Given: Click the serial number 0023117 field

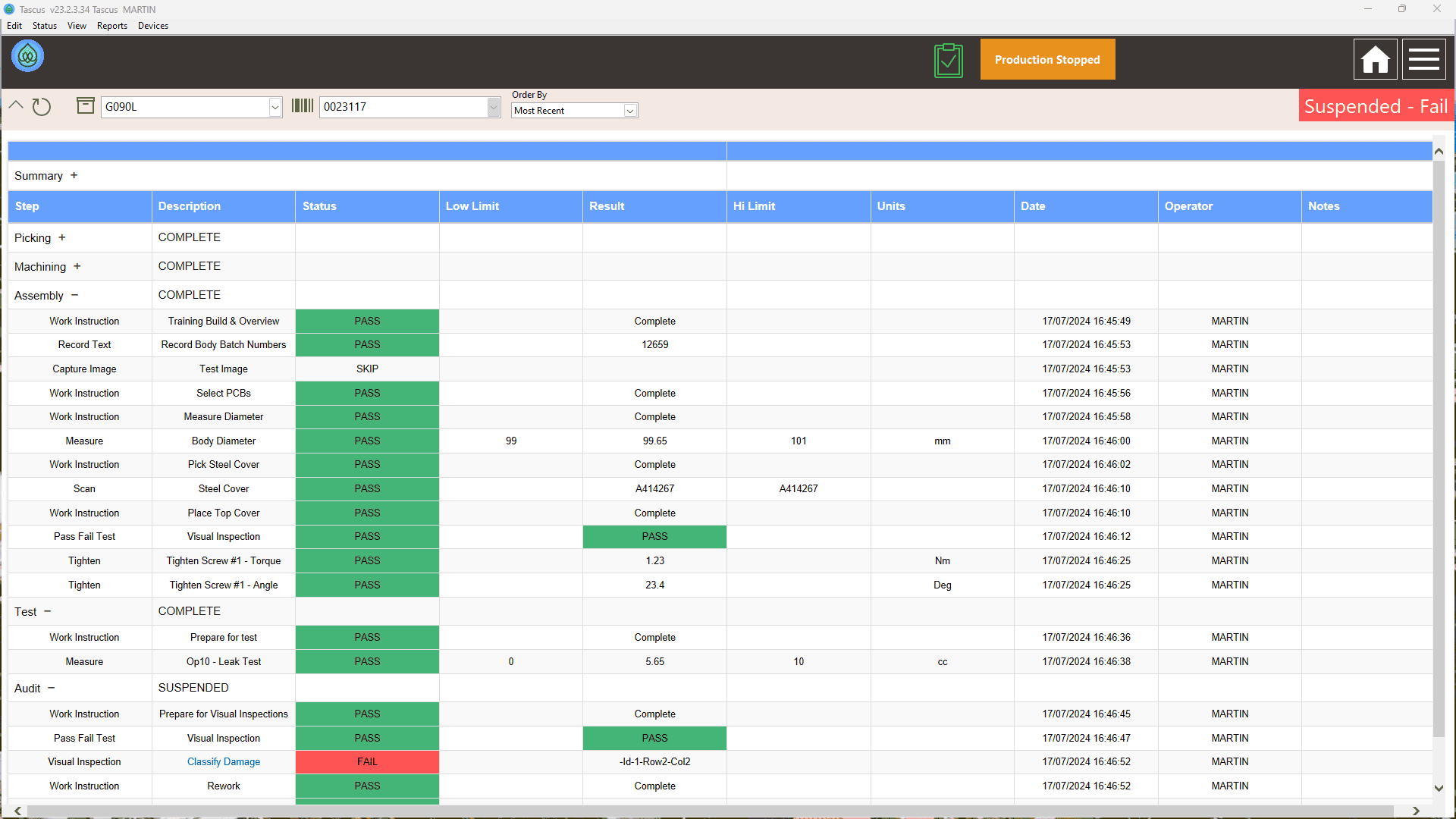Looking at the screenshot, I should point(403,107).
